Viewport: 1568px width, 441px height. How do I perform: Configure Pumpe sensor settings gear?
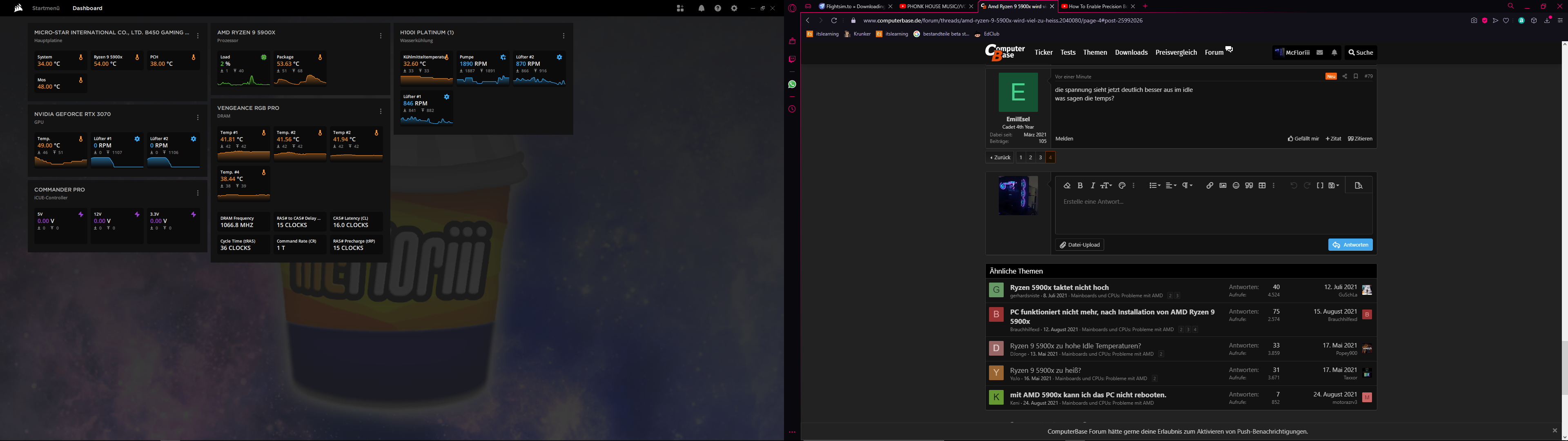pos(503,57)
